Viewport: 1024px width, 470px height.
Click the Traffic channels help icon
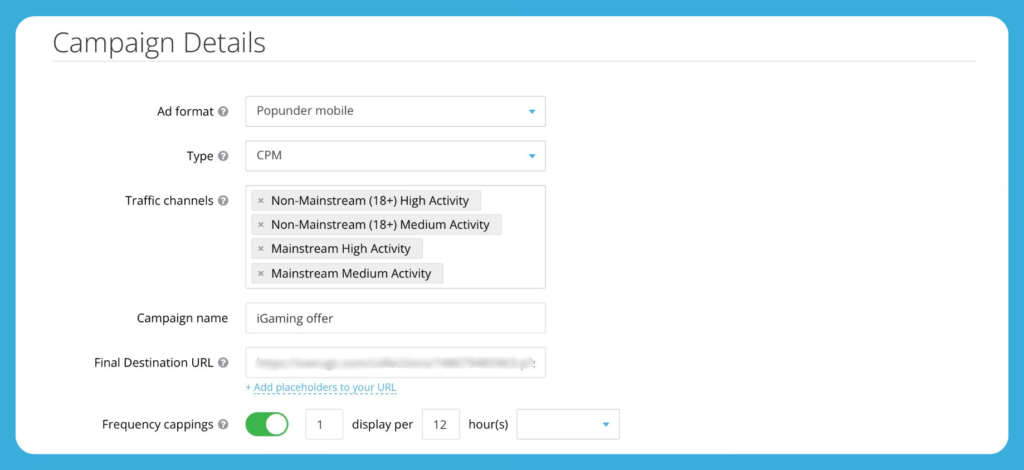pyautogui.click(x=223, y=201)
